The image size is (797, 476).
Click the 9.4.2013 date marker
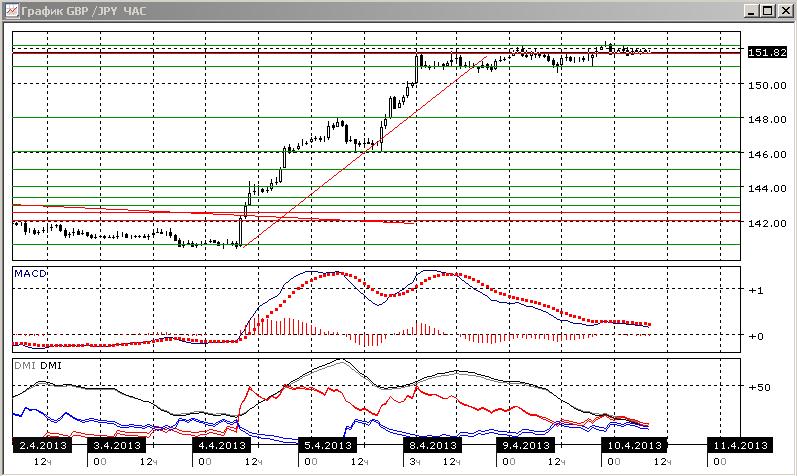coord(526,445)
